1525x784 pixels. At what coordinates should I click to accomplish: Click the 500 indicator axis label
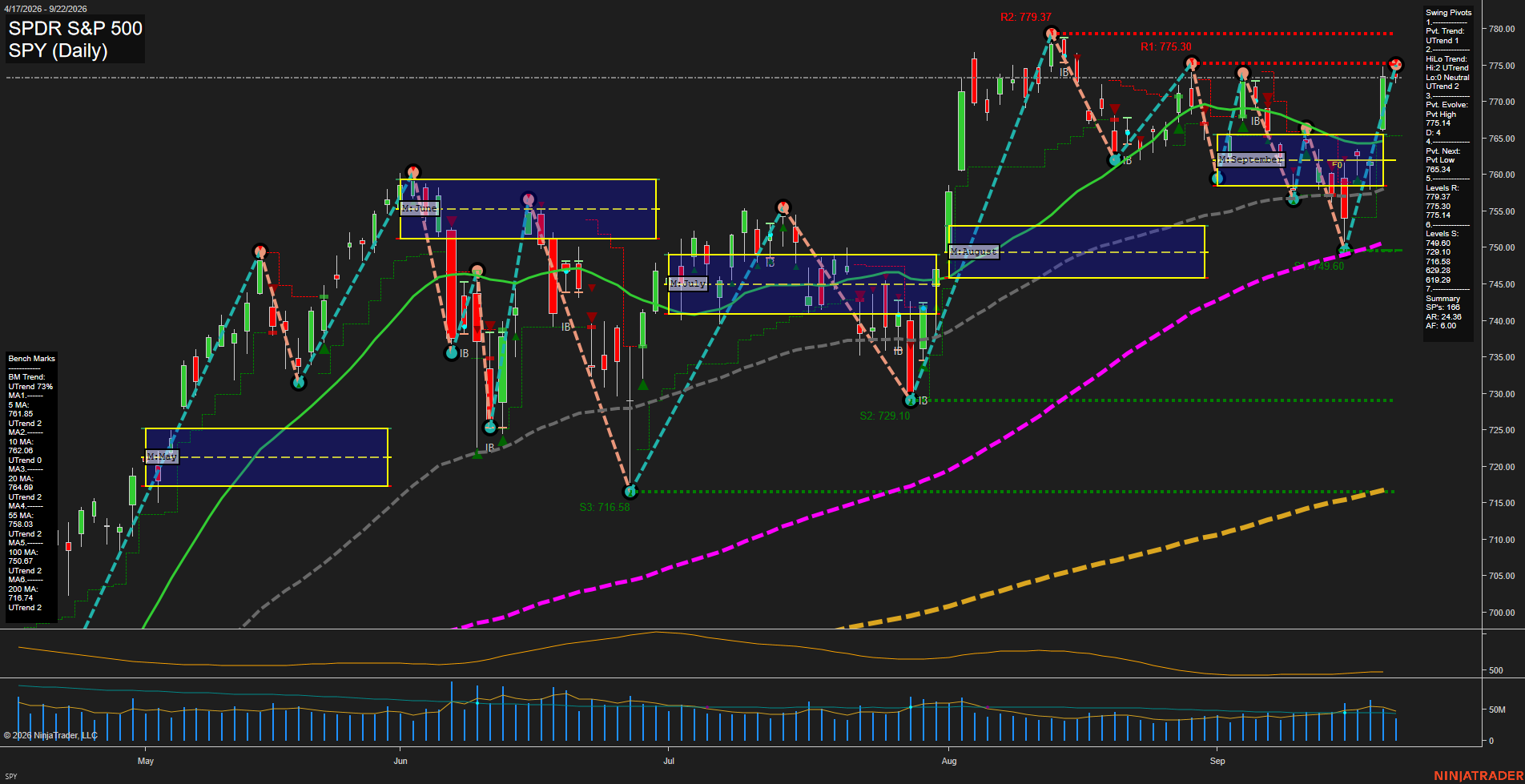tap(1495, 670)
